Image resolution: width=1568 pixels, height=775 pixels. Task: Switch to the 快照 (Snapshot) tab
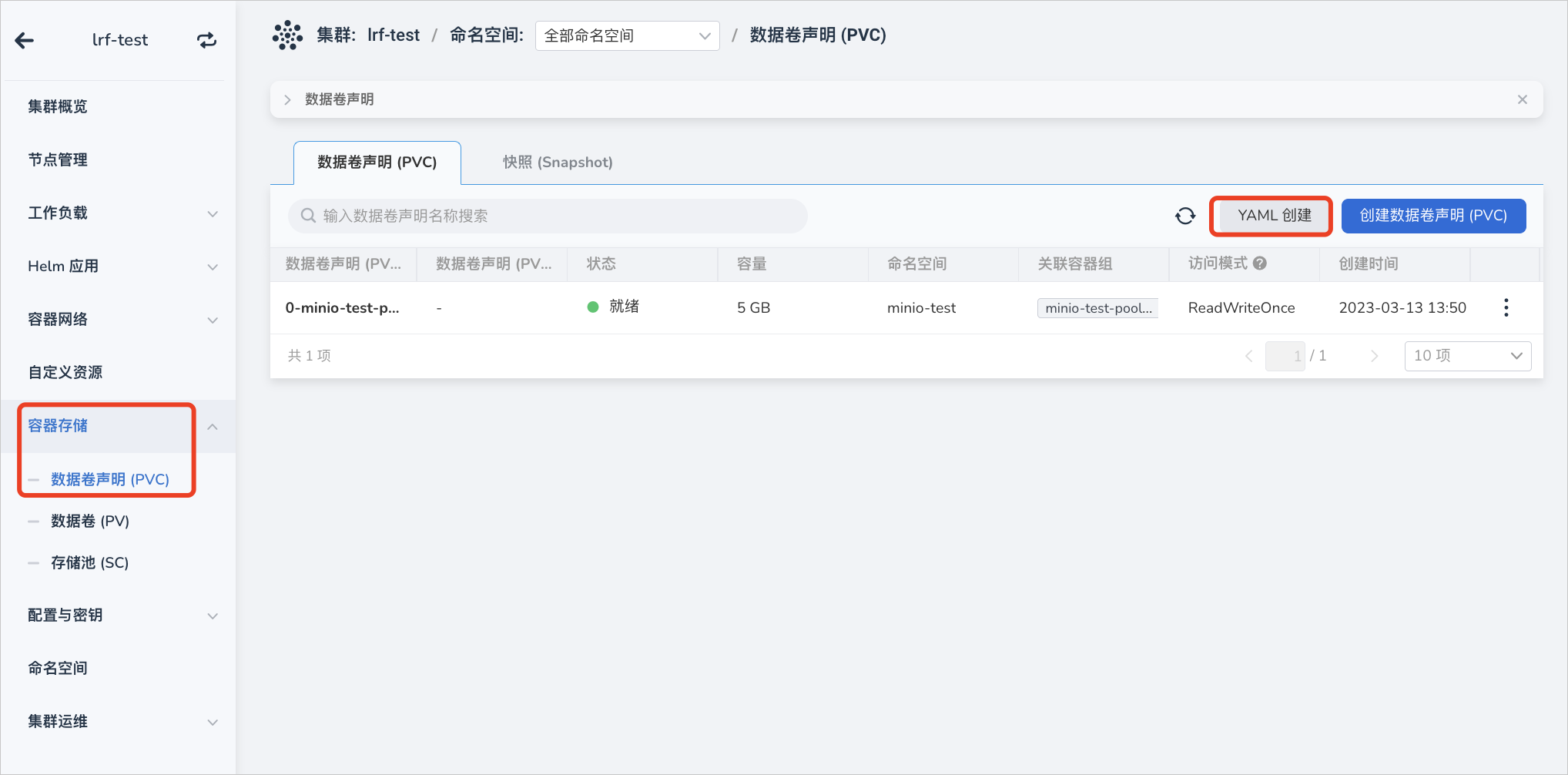558,163
